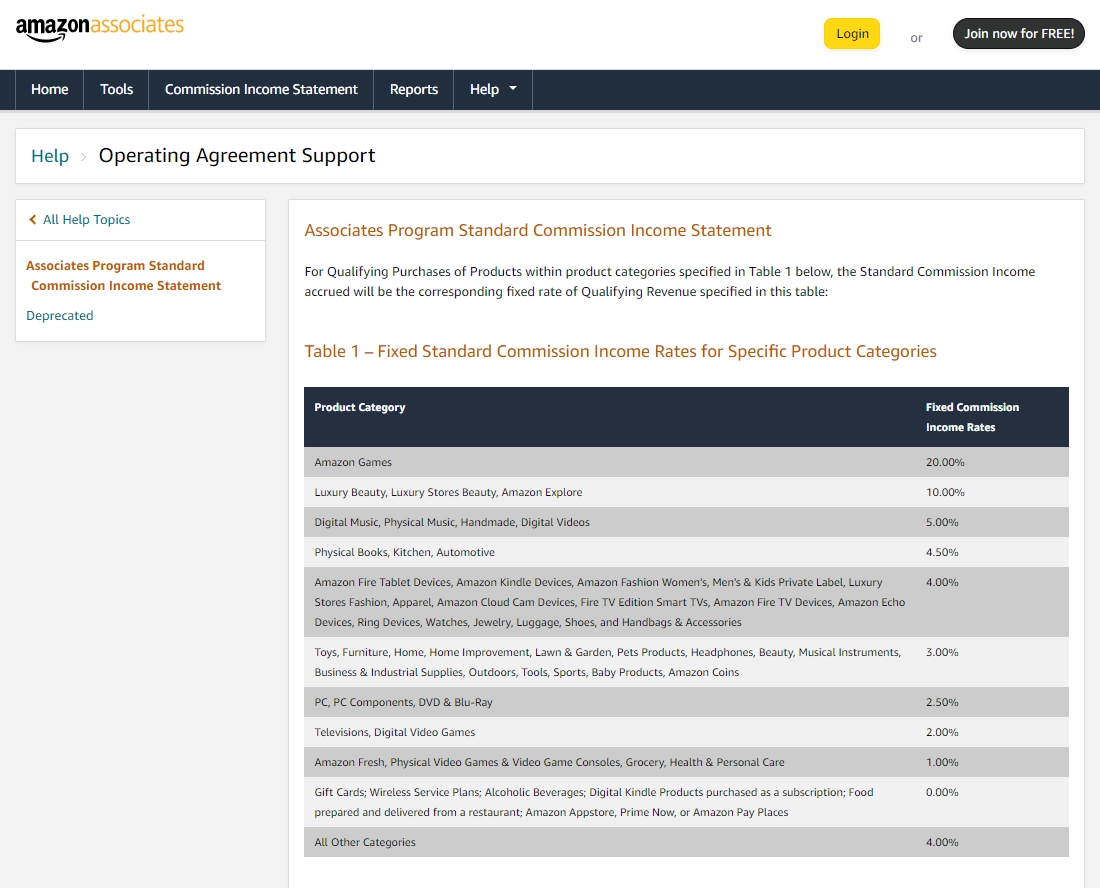Open the Home navigation item
The height and width of the screenshot is (888, 1100).
(49, 90)
